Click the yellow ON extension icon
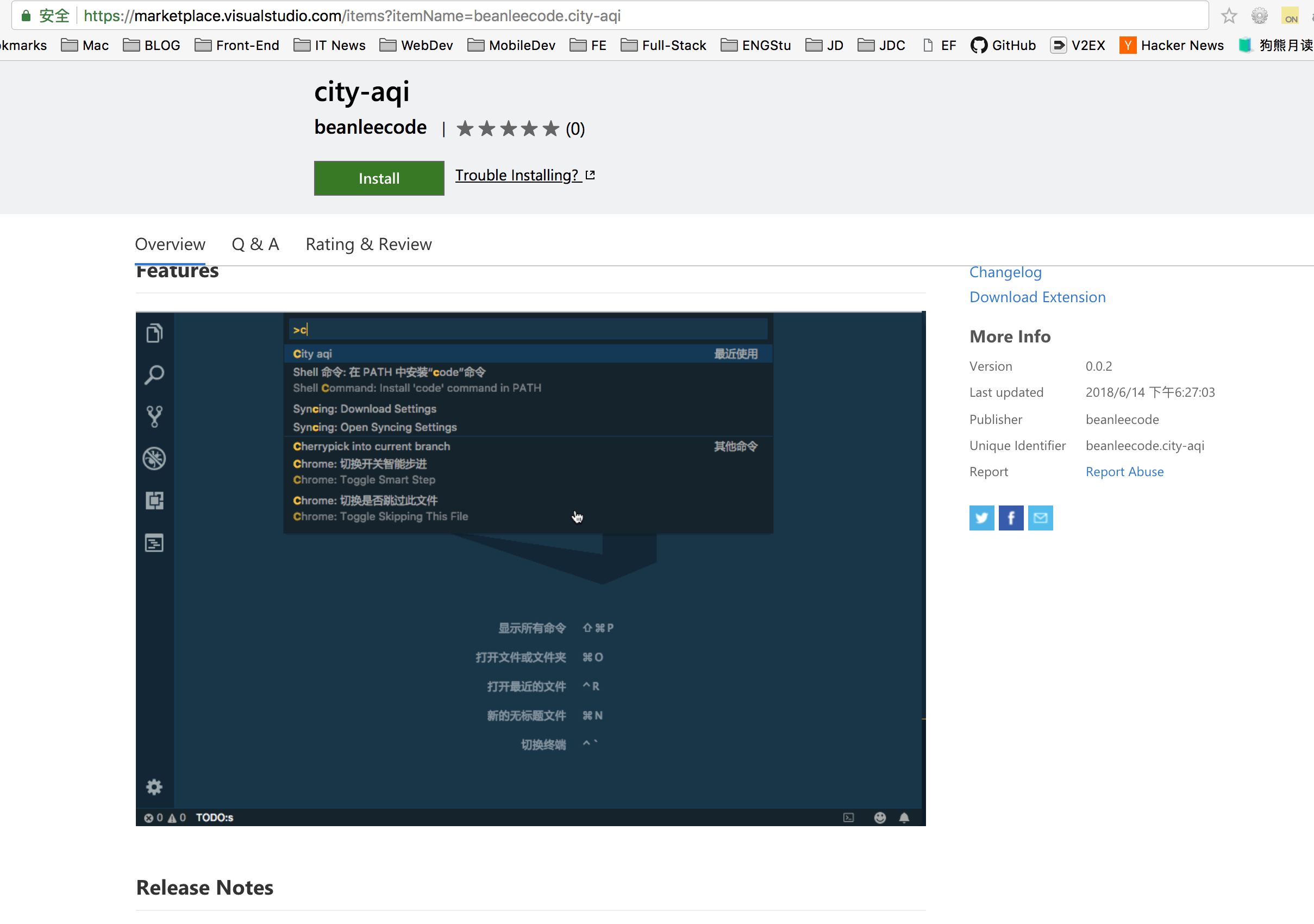This screenshot has height=924, width=1314. click(x=1291, y=15)
